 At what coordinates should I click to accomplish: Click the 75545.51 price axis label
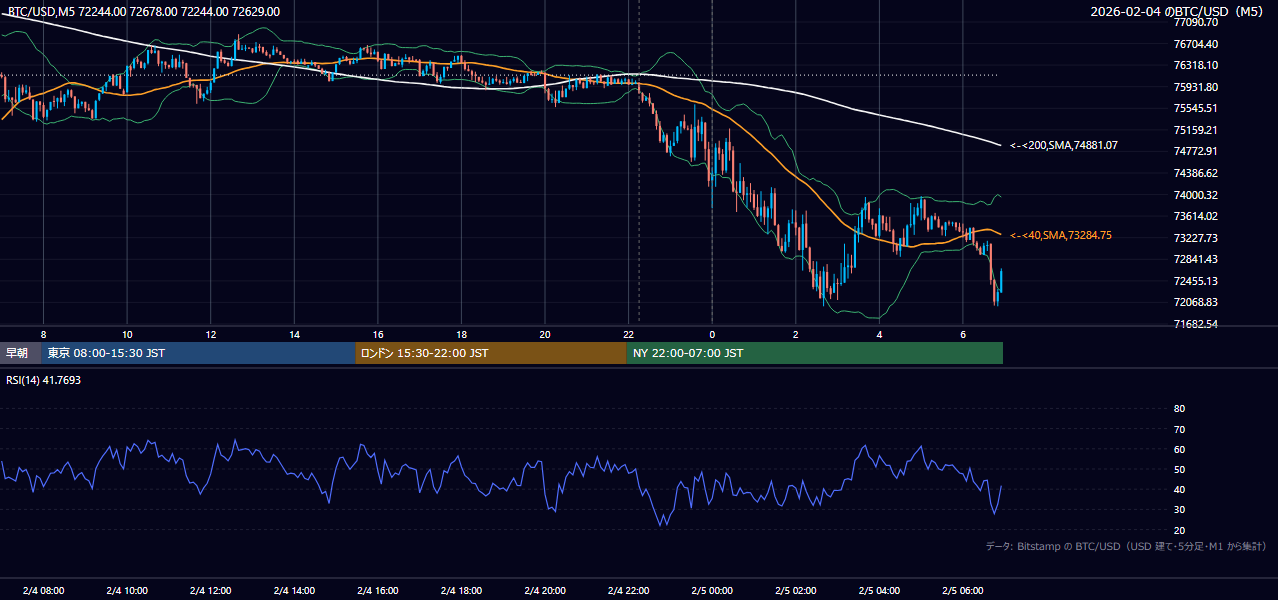(x=1196, y=108)
